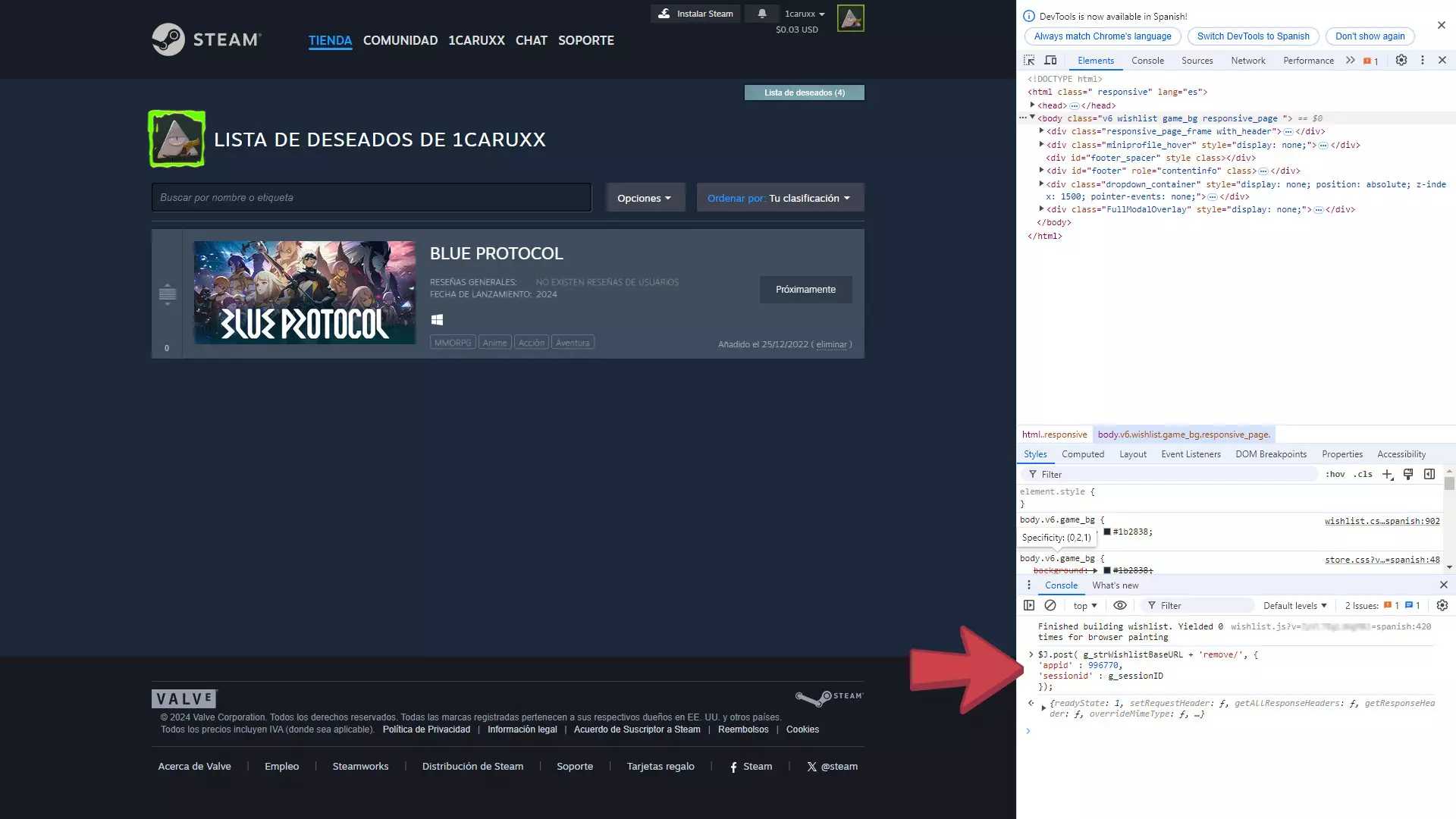Click the #1b2838 background color swatch
The image size is (1456, 819).
tap(1107, 532)
